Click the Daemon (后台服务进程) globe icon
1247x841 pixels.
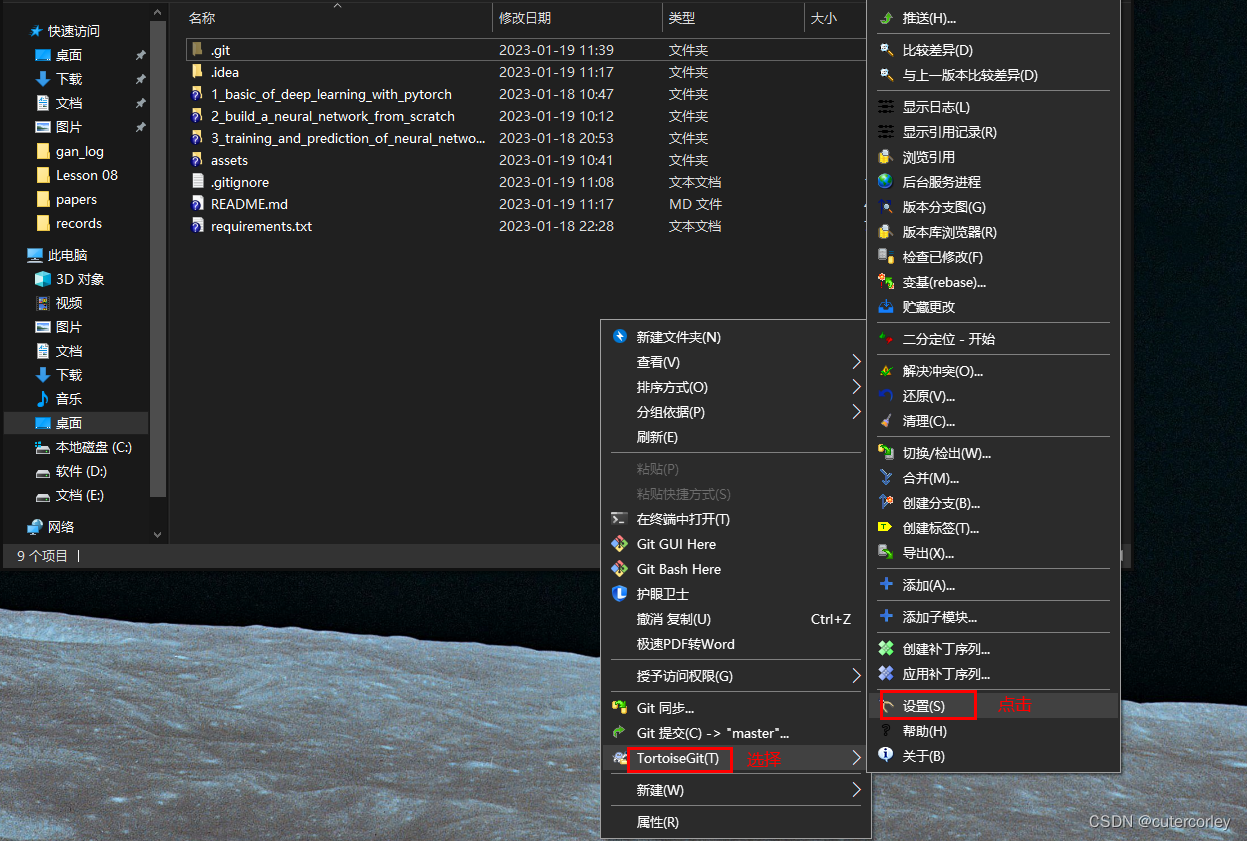[x=886, y=182]
